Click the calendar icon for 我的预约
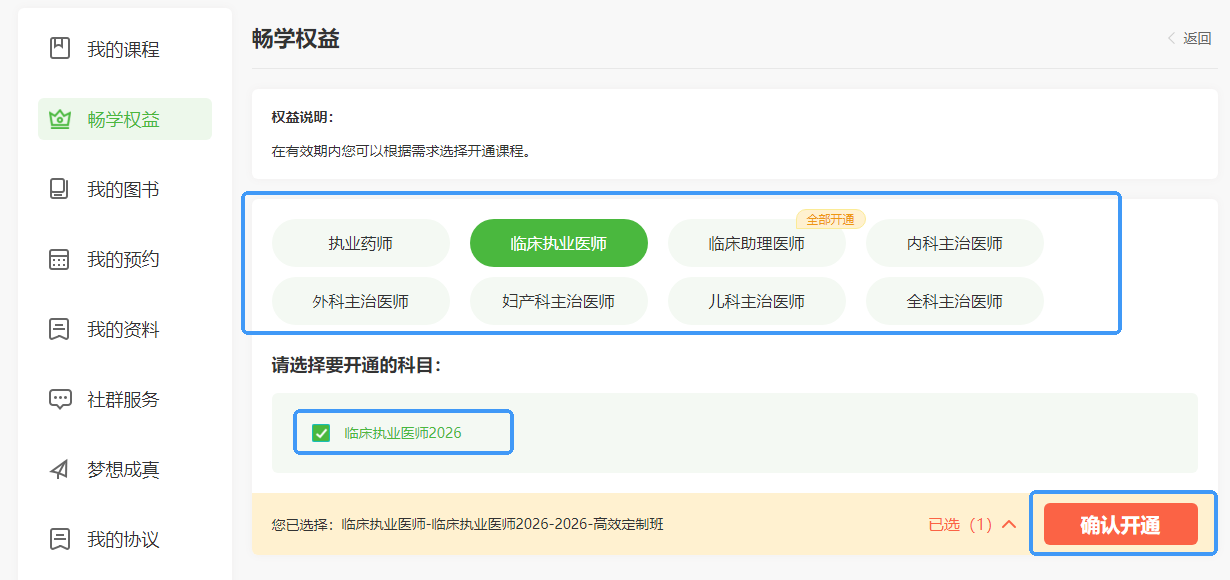This screenshot has width=1230, height=580. [60, 260]
